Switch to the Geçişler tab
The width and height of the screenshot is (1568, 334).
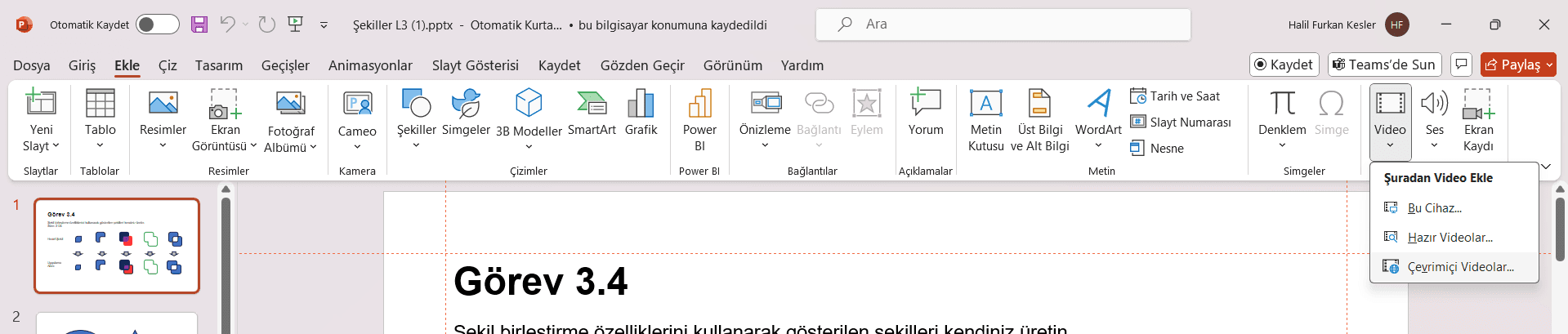click(285, 65)
